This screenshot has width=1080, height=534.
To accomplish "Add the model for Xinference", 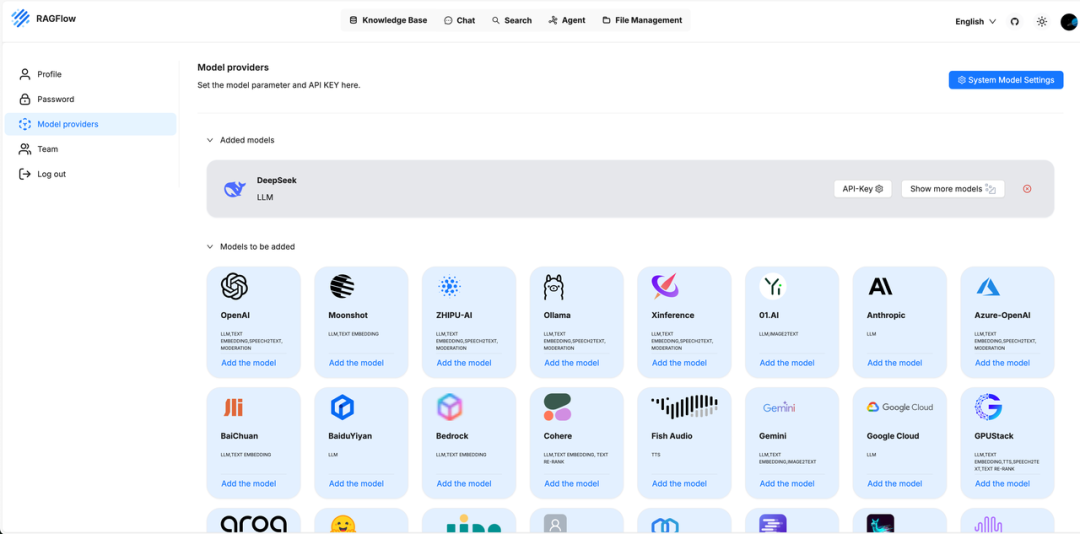I will [x=679, y=362].
